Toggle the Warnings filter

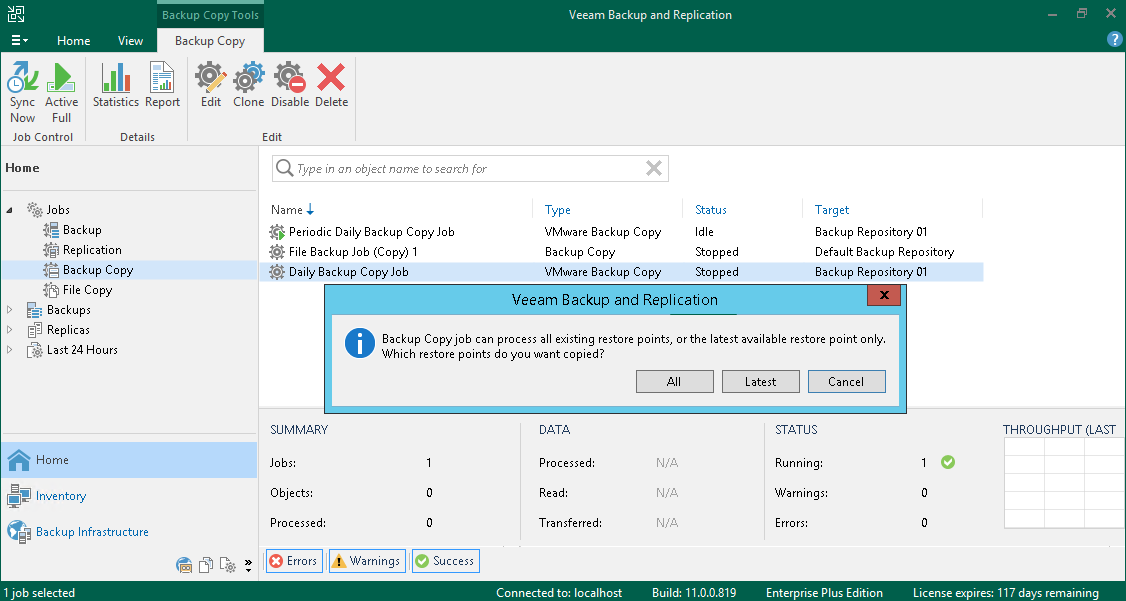click(x=368, y=561)
